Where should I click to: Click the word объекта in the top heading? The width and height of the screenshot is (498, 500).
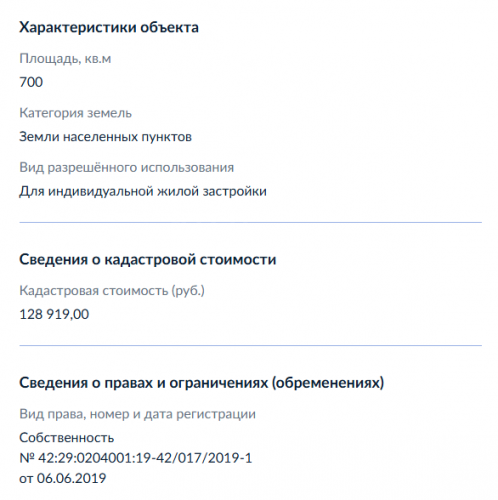pos(169,27)
